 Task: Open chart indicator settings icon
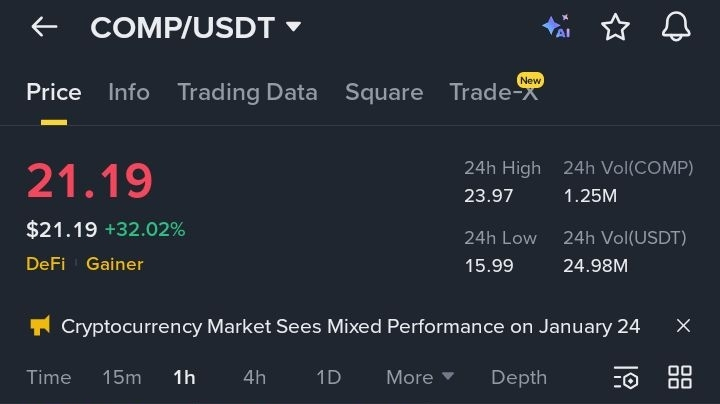click(x=626, y=377)
